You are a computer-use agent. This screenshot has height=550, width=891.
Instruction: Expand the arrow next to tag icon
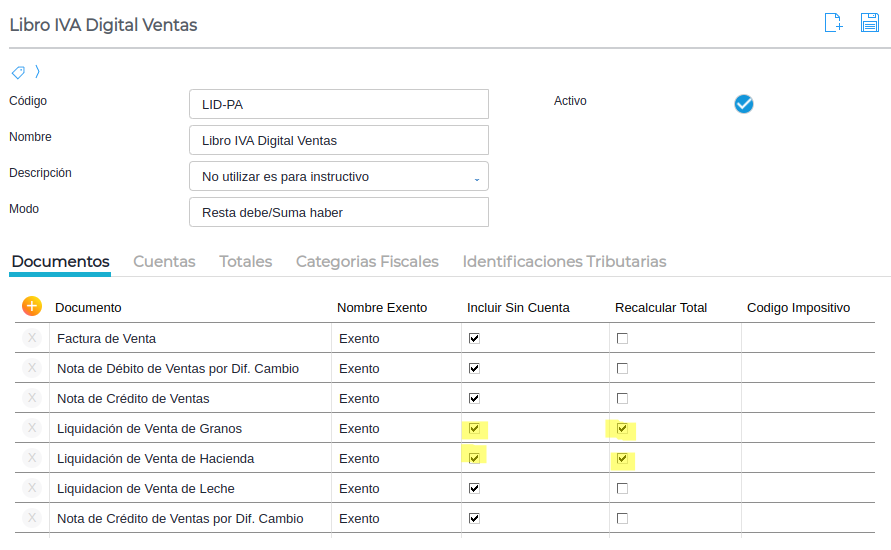click(38, 72)
